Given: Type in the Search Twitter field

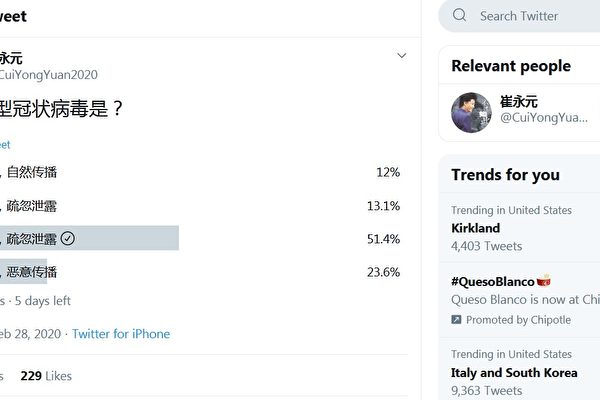Looking at the screenshot, I should point(530,16).
